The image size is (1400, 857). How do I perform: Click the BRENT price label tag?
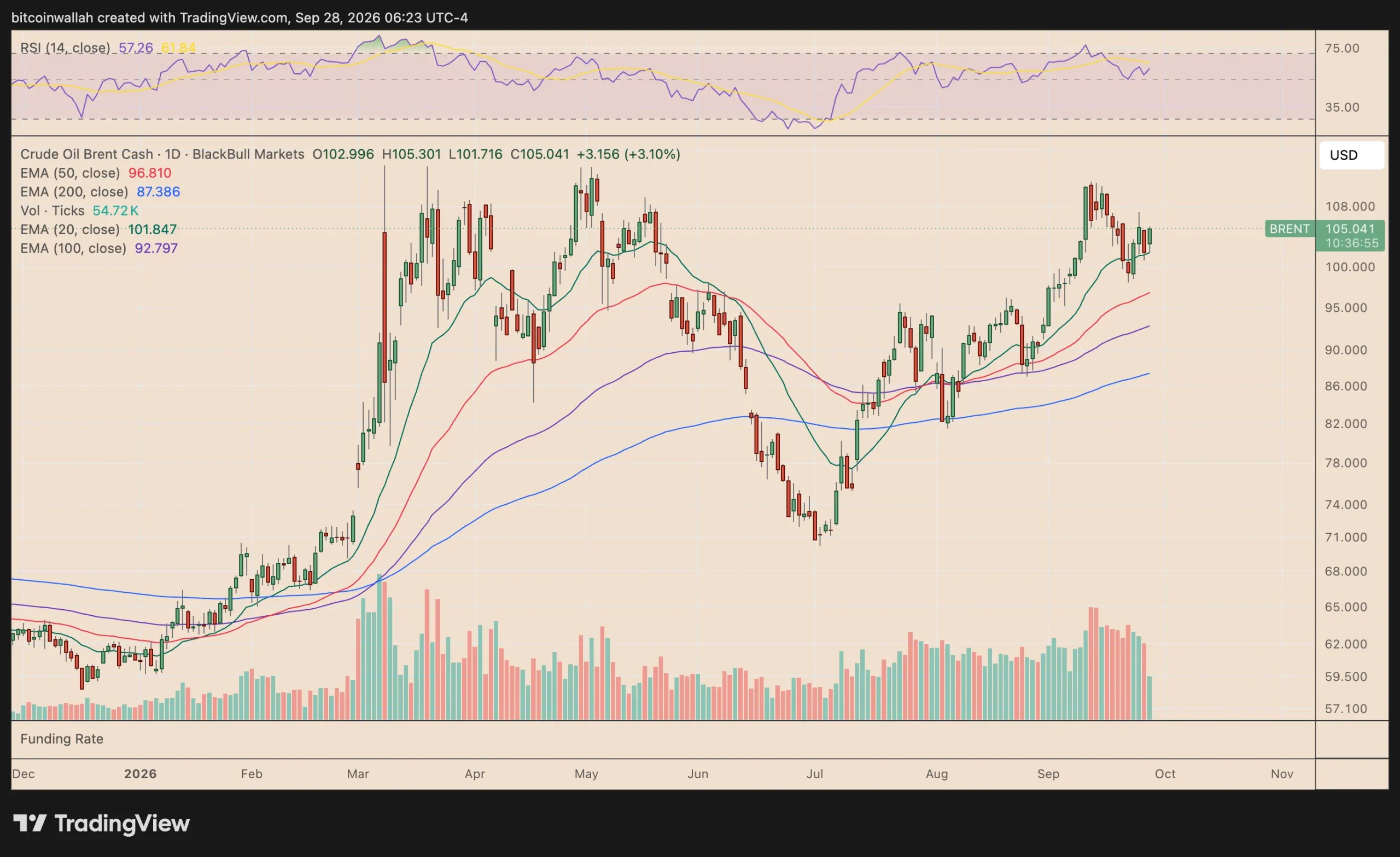(x=1290, y=229)
